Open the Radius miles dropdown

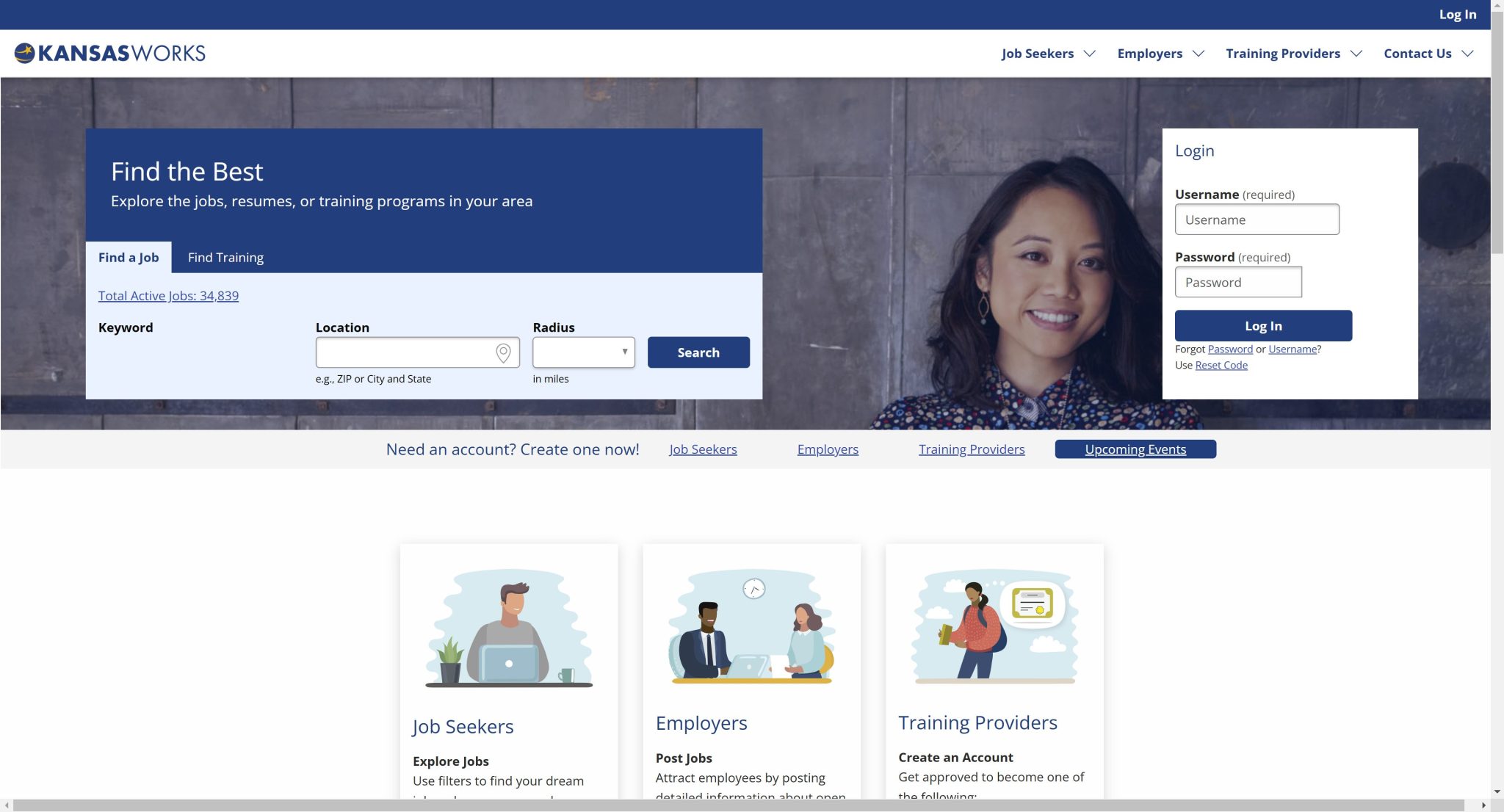584,352
